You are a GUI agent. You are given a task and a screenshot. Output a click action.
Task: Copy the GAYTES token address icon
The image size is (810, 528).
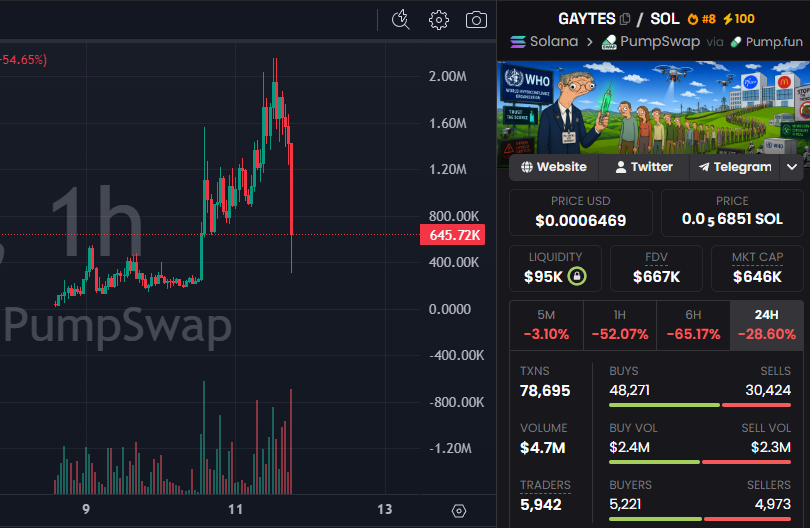[625, 19]
